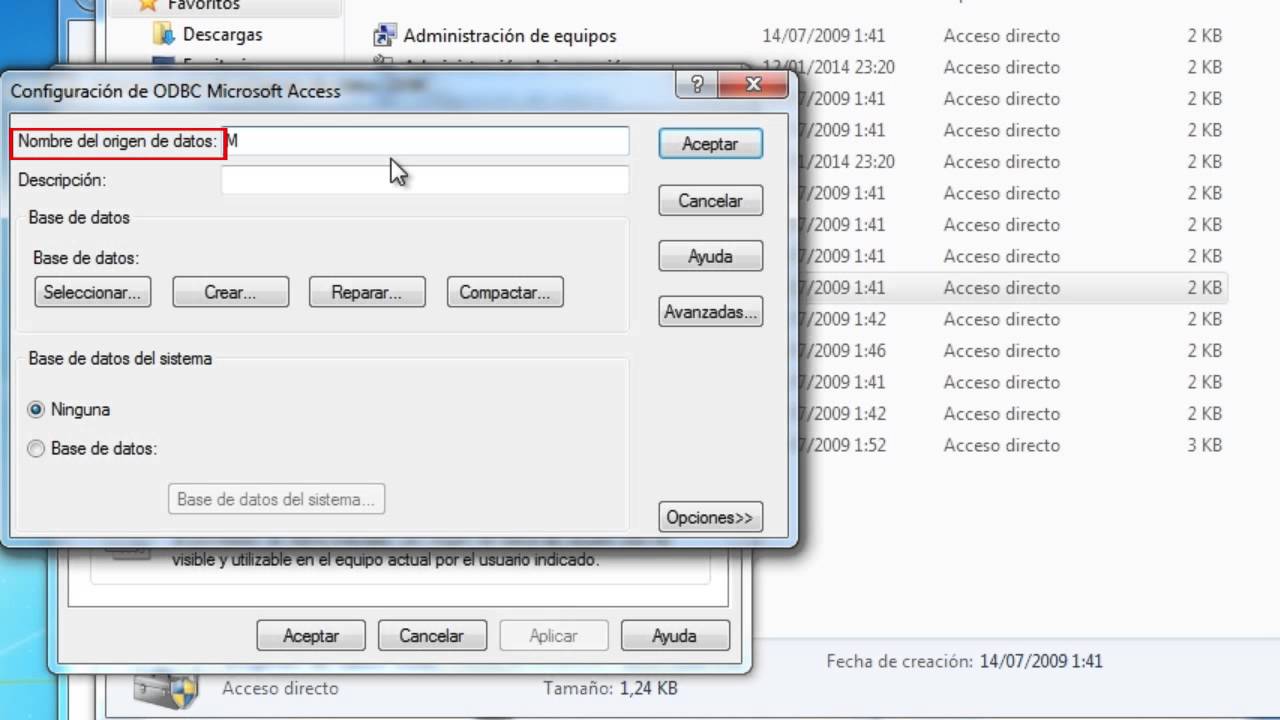Screen dimensions: 1280x720
Task: Click the Compactar... database button
Action: tap(505, 293)
